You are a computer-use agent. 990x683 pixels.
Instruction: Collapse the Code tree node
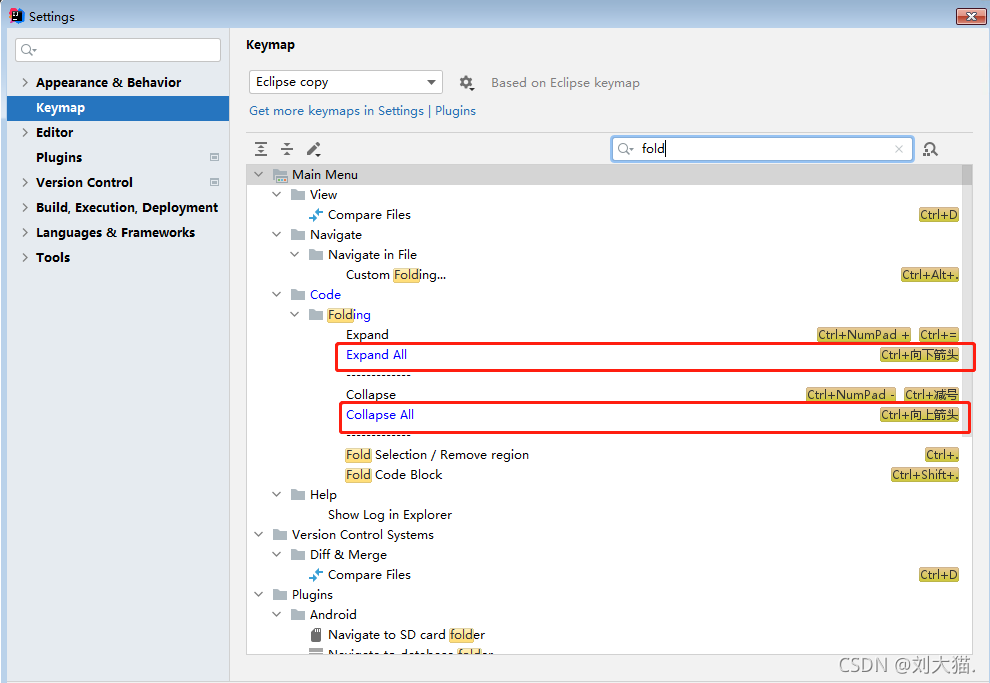(277, 294)
